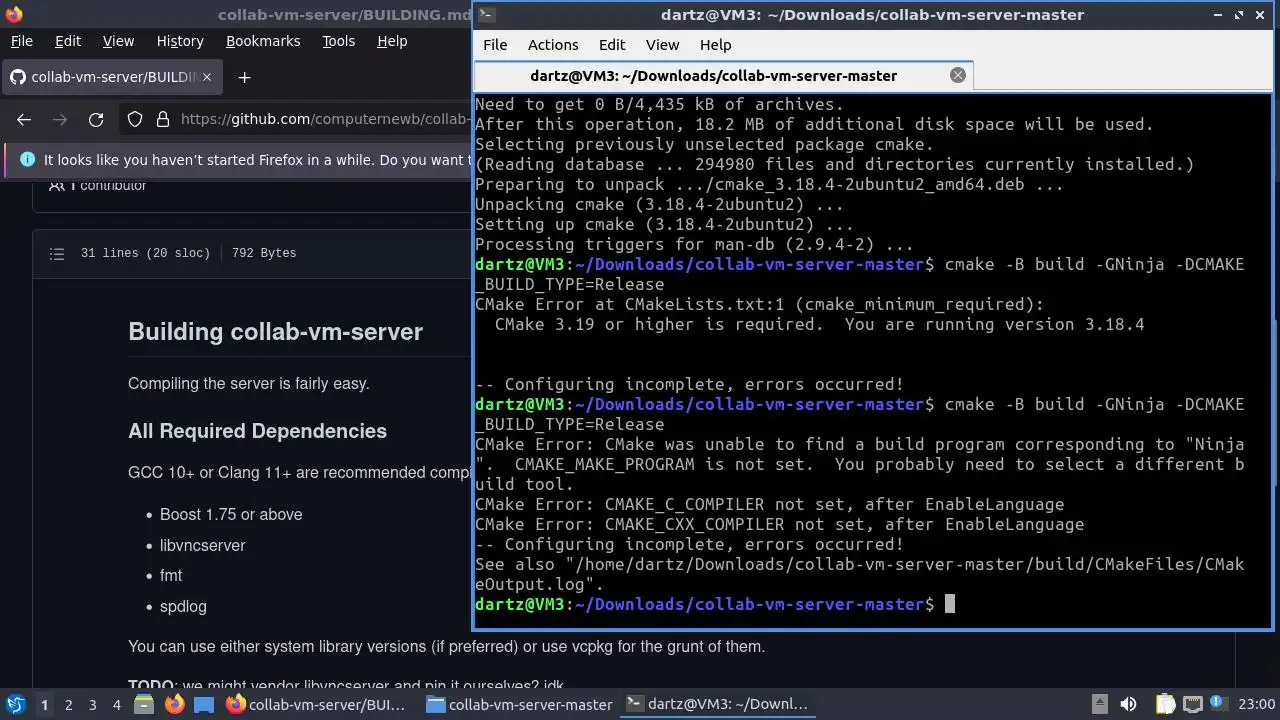Switch to workspace 3

click(x=92, y=705)
